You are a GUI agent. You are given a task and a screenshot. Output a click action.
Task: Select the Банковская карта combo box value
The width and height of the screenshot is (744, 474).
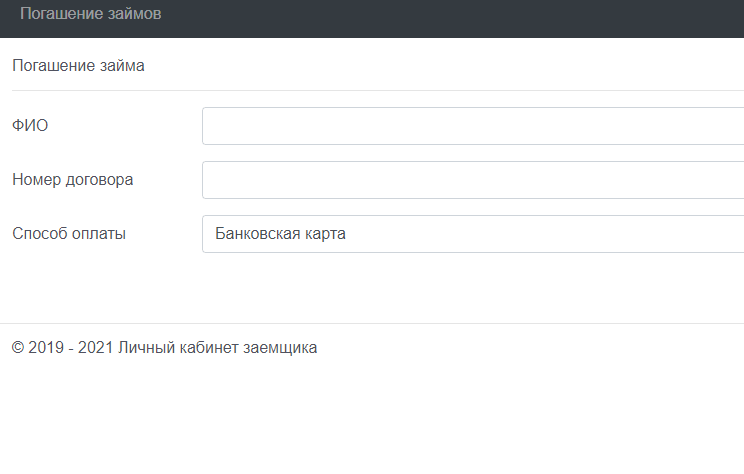point(281,234)
